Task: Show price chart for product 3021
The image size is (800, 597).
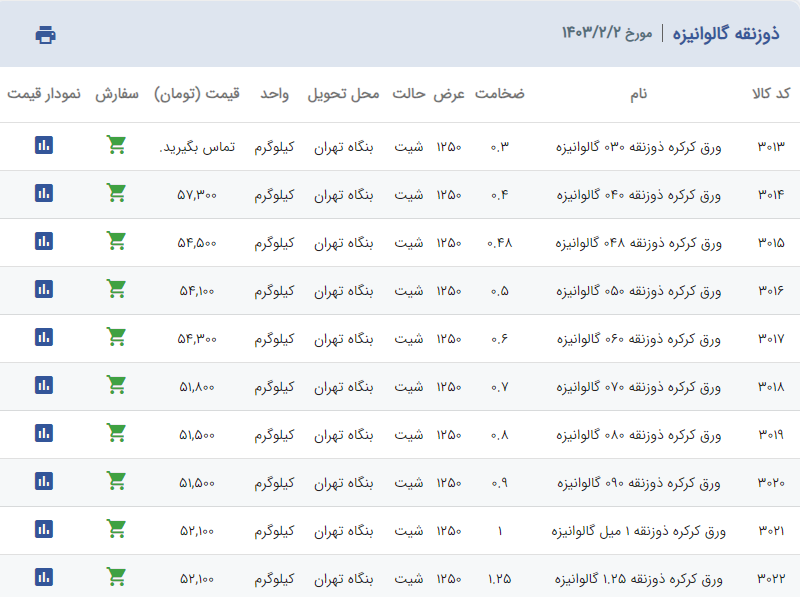Action: 43,529
